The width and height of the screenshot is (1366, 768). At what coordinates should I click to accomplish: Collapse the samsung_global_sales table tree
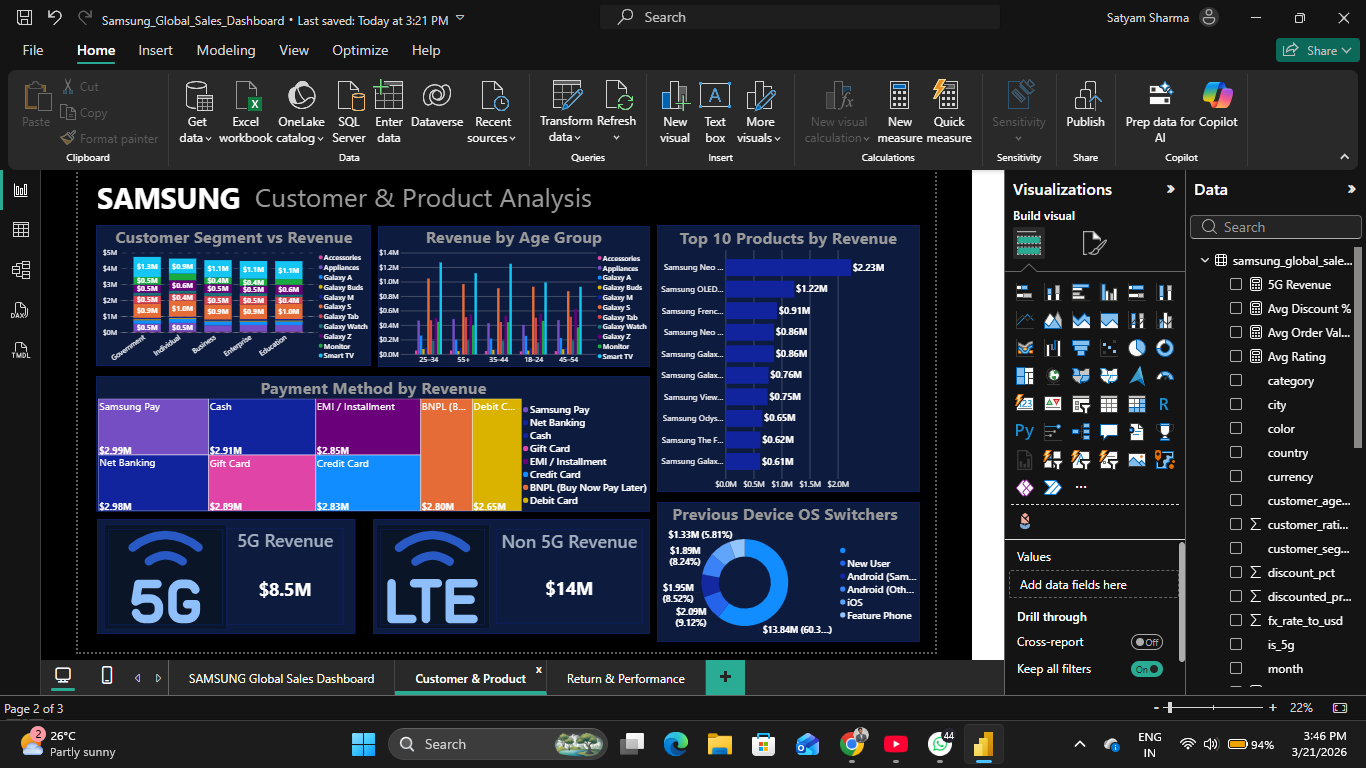coord(1205,260)
